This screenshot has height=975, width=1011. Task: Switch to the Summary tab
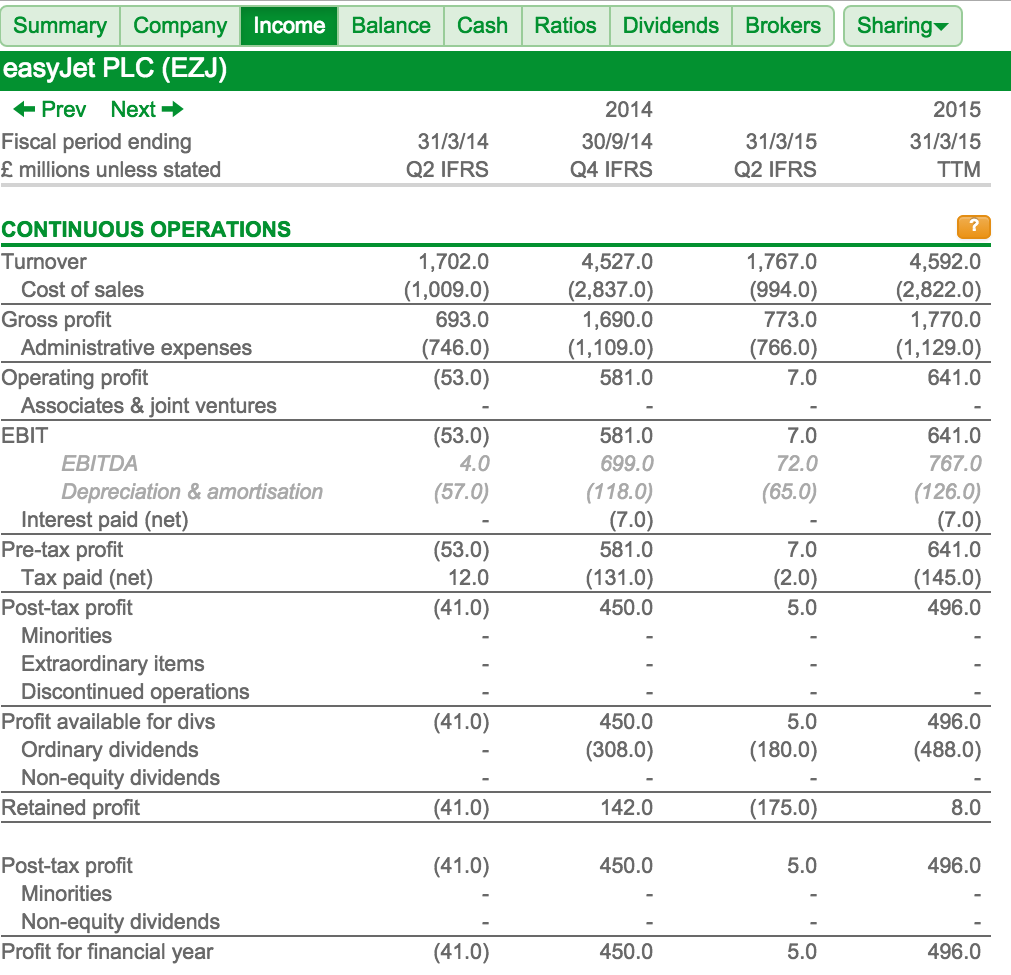point(60,26)
